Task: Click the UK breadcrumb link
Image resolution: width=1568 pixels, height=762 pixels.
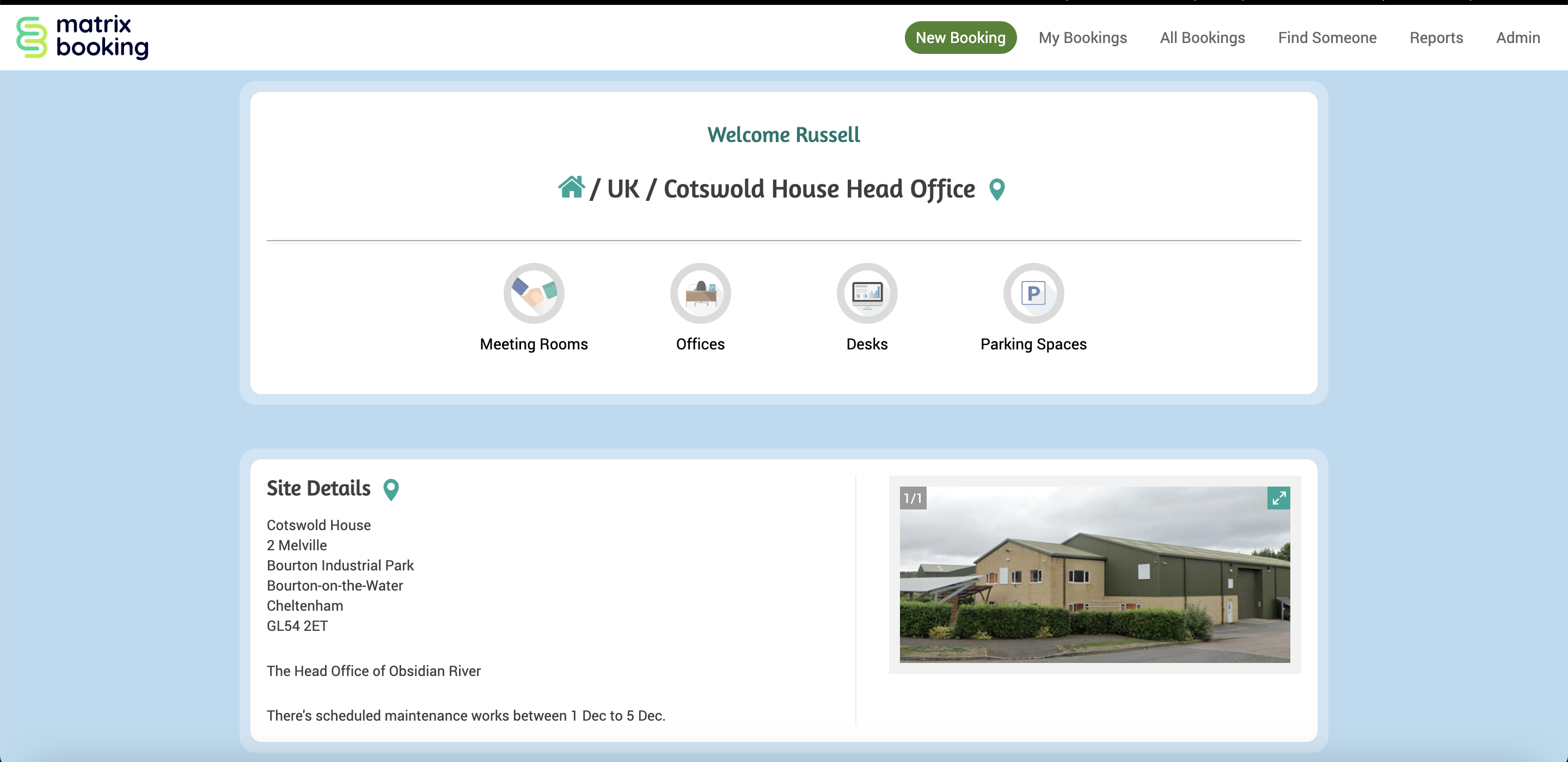Action: click(x=623, y=189)
